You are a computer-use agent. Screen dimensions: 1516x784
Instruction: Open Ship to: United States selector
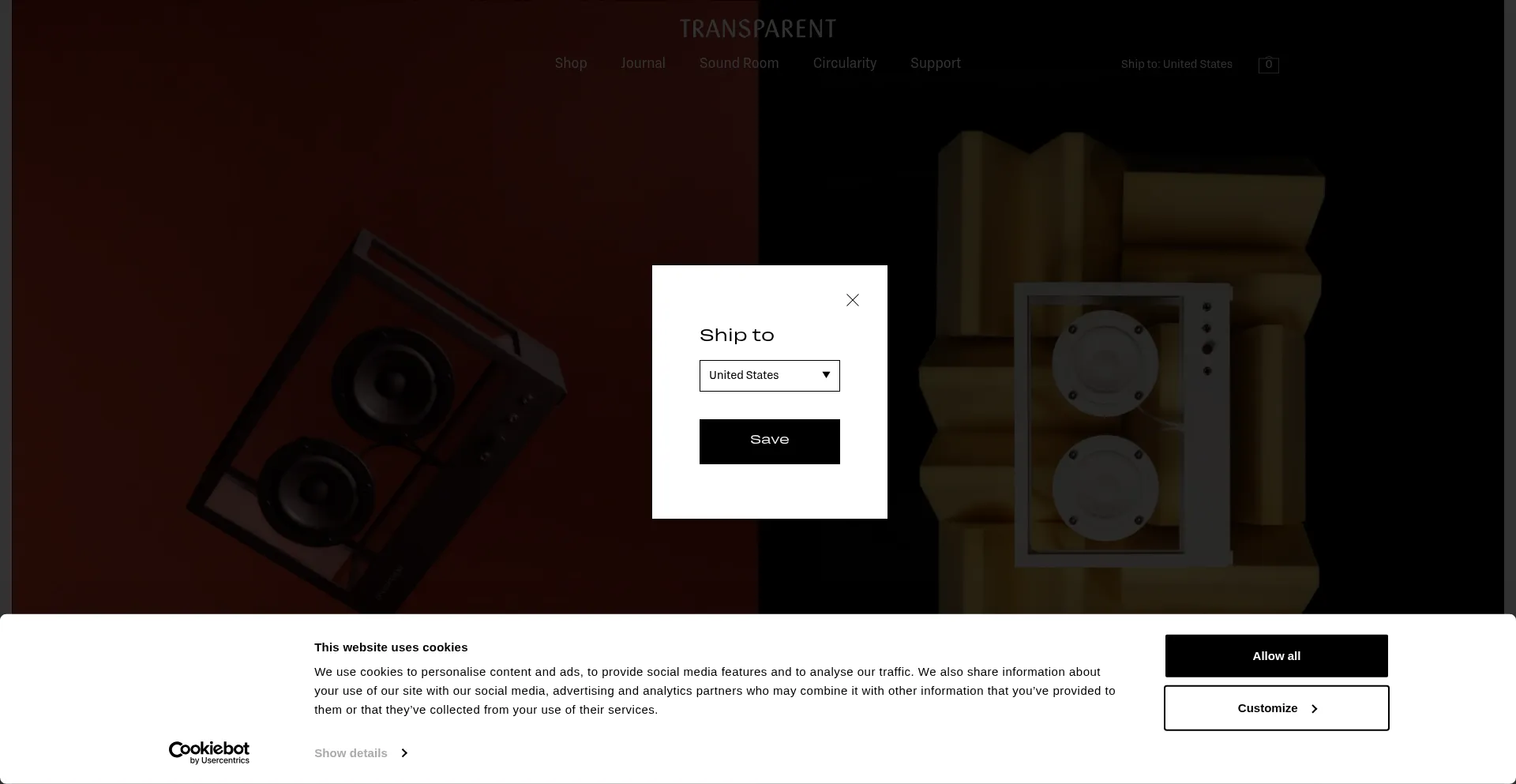coord(1176,64)
